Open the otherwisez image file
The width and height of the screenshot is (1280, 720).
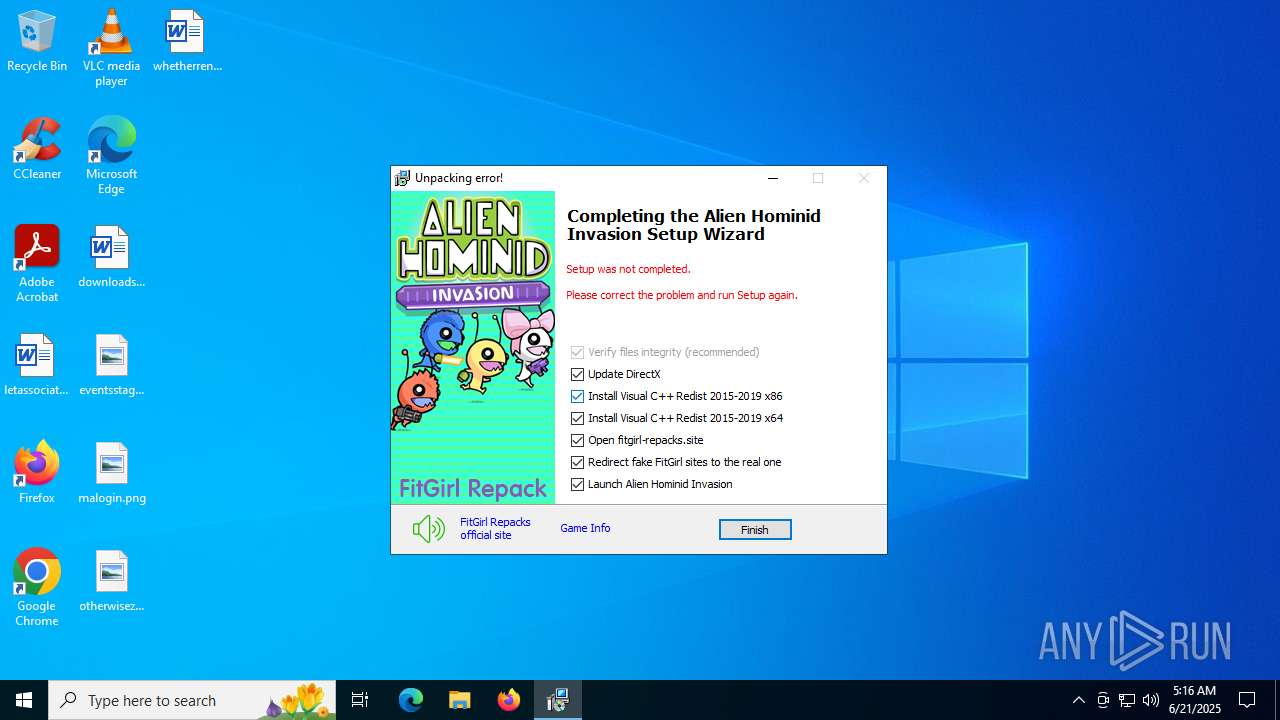coord(111,581)
